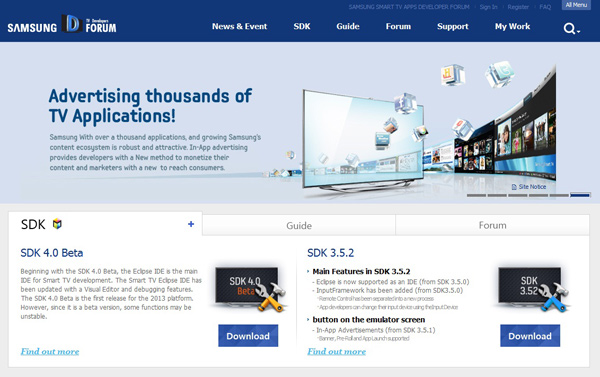Click the Sign In link
Viewport: 600px width, 377px height.
[x=488, y=7]
